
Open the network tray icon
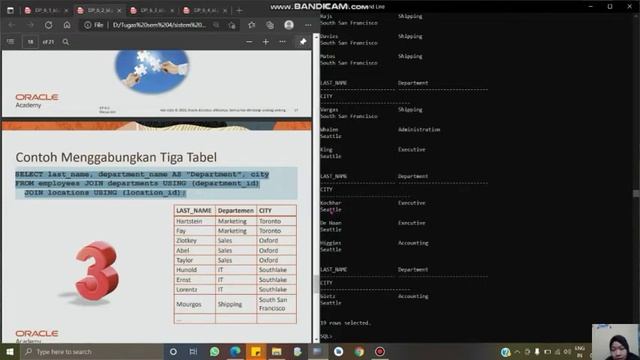[x=558, y=351]
